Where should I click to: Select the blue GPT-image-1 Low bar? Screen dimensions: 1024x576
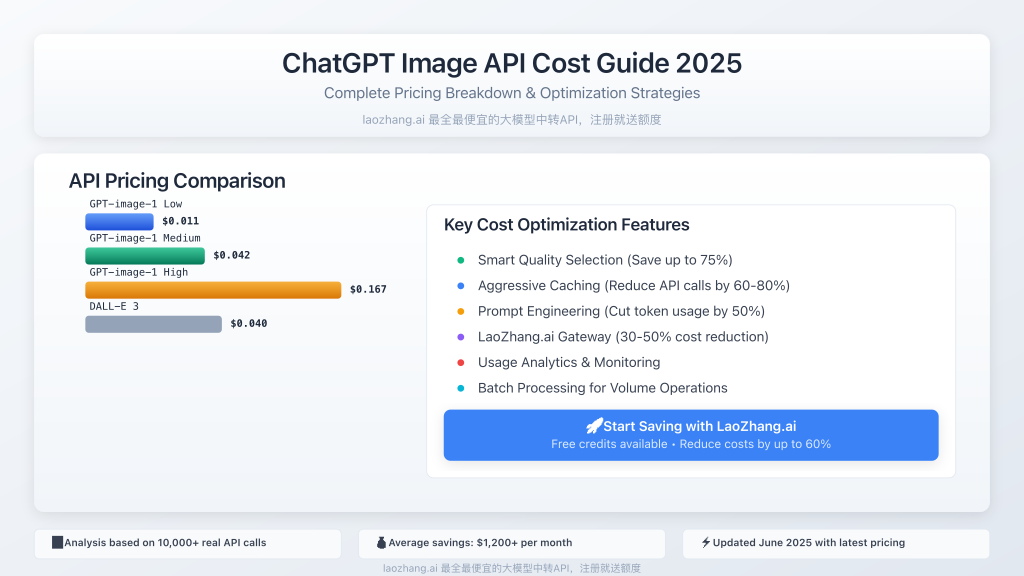click(120, 221)
